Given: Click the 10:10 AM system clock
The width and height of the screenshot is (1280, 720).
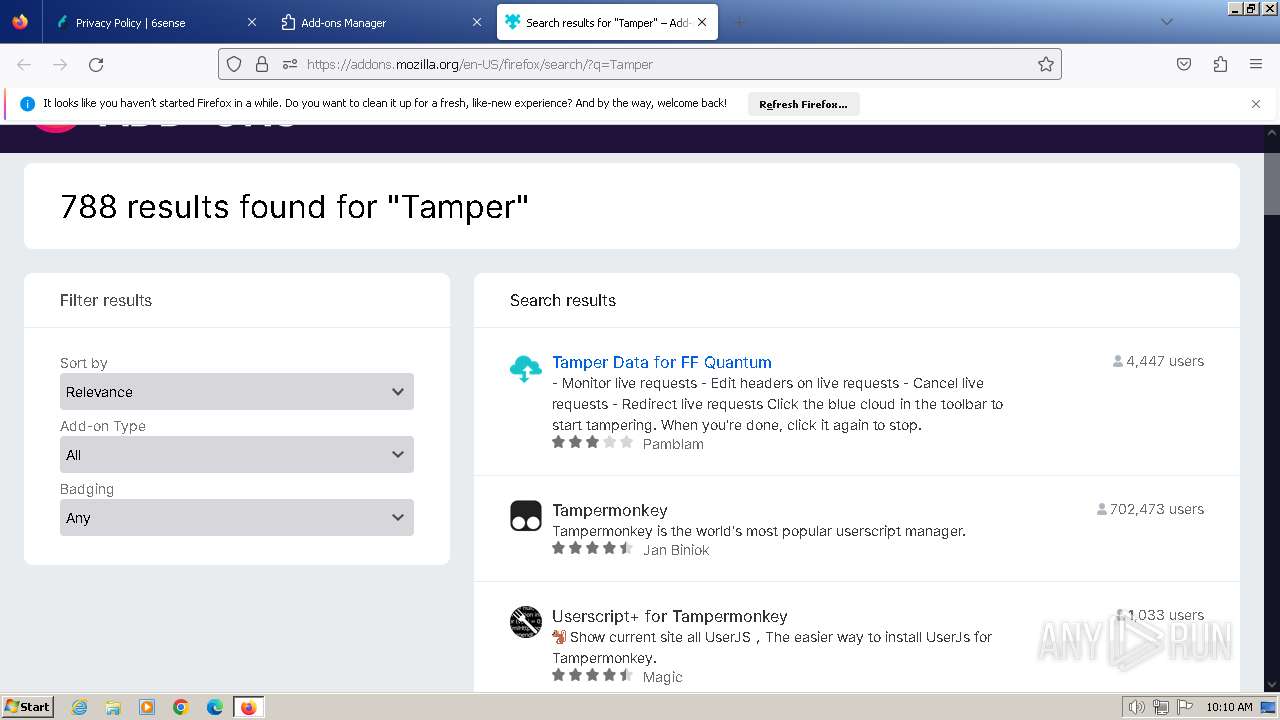Looking at the screenshot, I should tap(1229, 707).
